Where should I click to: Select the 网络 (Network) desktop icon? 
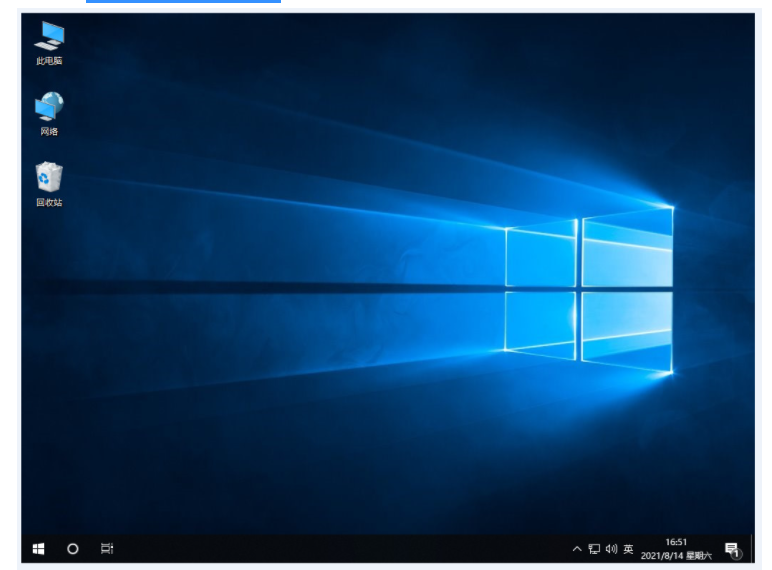coord(49,106)
